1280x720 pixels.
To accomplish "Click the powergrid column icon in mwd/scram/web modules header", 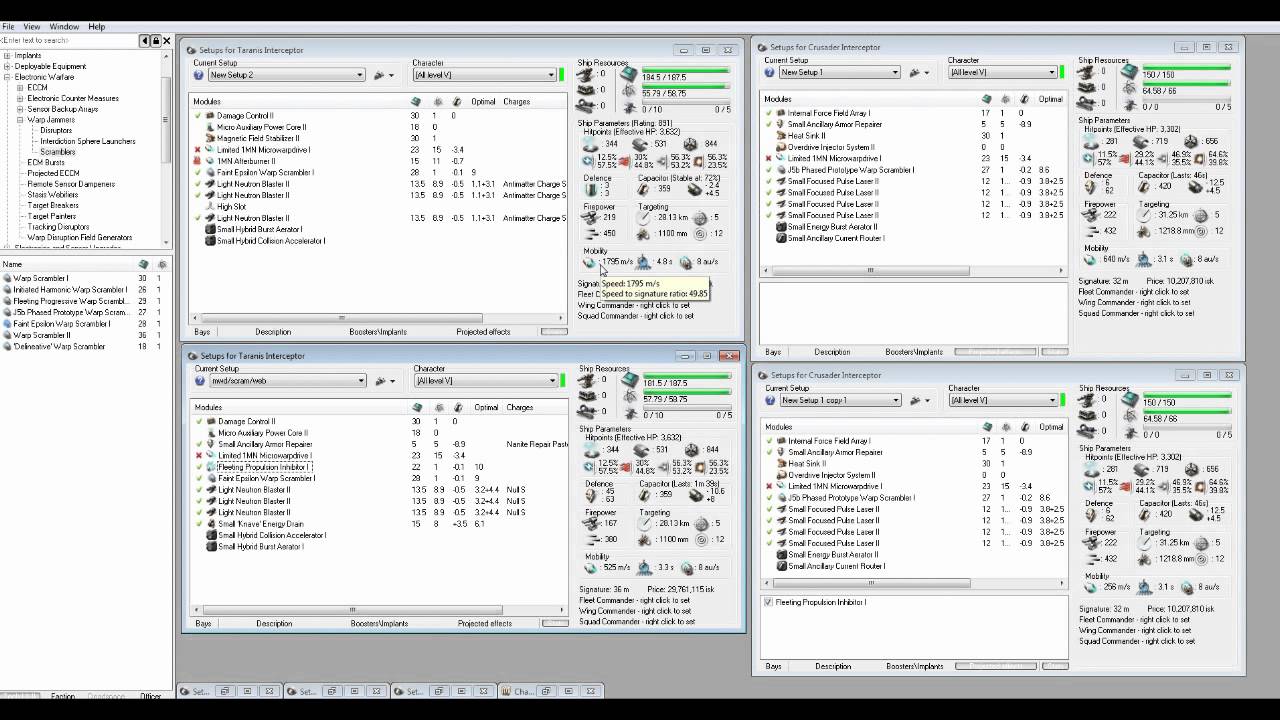I will click(x=438, y=408).
